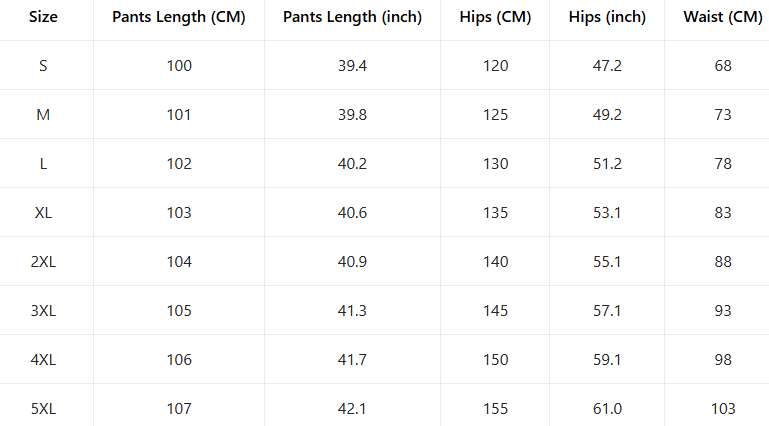Image resolution: width=769 pixels, height=426 pixels.
Task: Click the 5XL size row label
Action: (43, 409)
